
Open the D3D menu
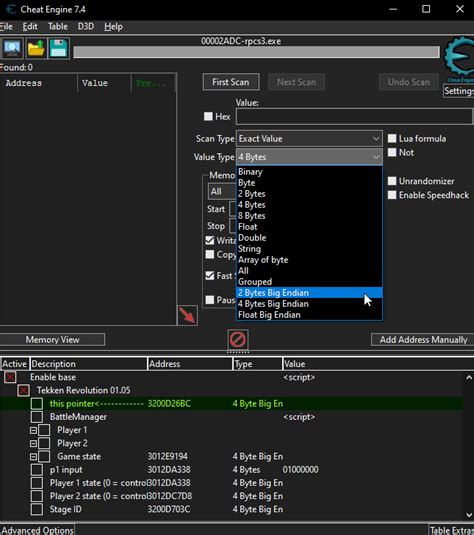click(86, 26)
